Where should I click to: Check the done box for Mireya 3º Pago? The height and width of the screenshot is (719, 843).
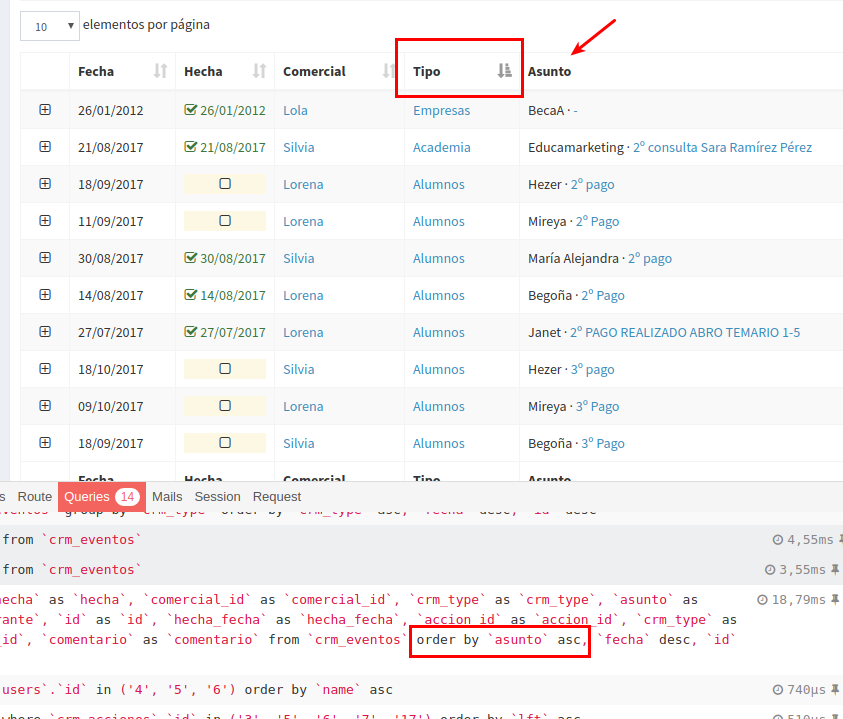click(225, 406)
